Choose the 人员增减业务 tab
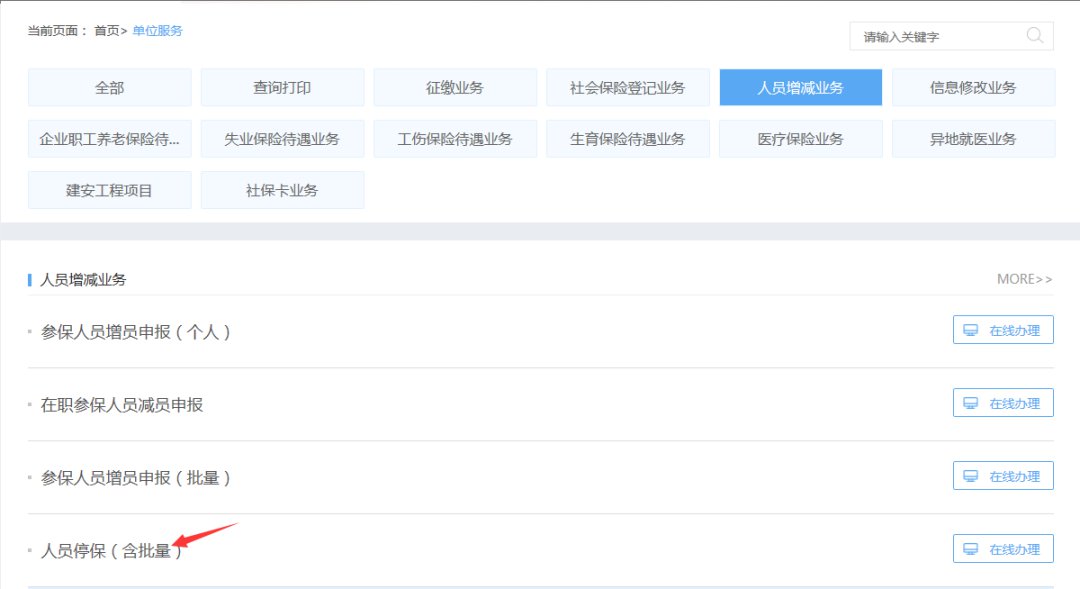 point(800,88)
